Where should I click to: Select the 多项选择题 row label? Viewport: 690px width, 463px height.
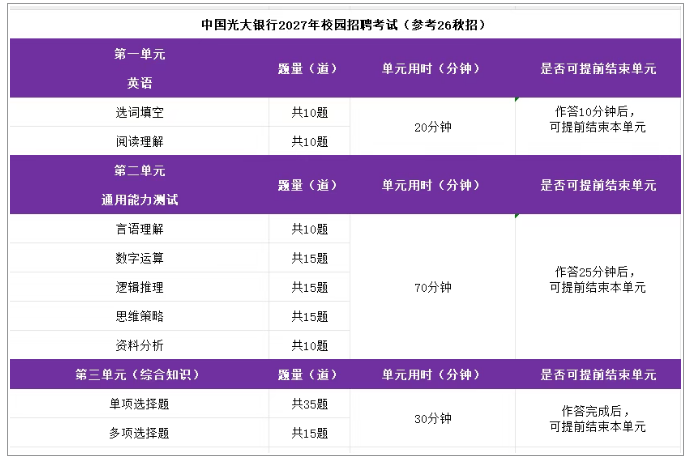click(139, 433)
